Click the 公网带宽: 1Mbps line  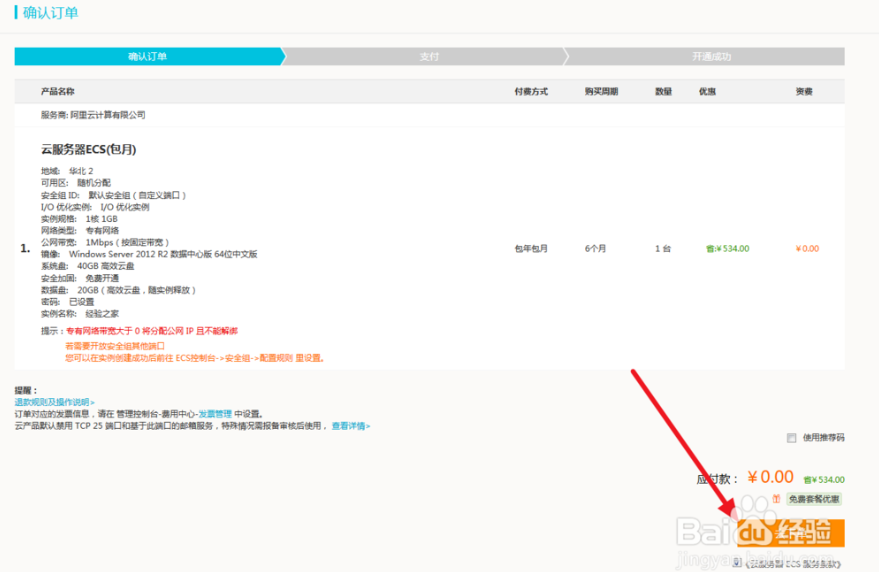coord(105,242)
